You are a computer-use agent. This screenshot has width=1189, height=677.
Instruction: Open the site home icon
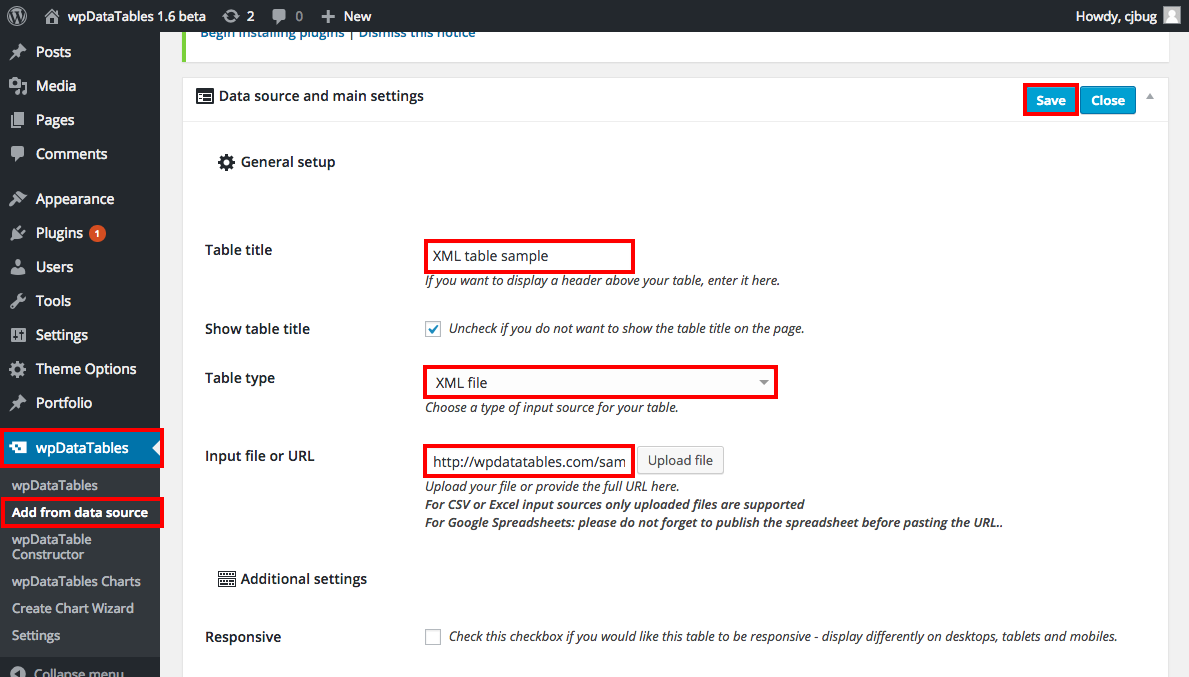52,16
